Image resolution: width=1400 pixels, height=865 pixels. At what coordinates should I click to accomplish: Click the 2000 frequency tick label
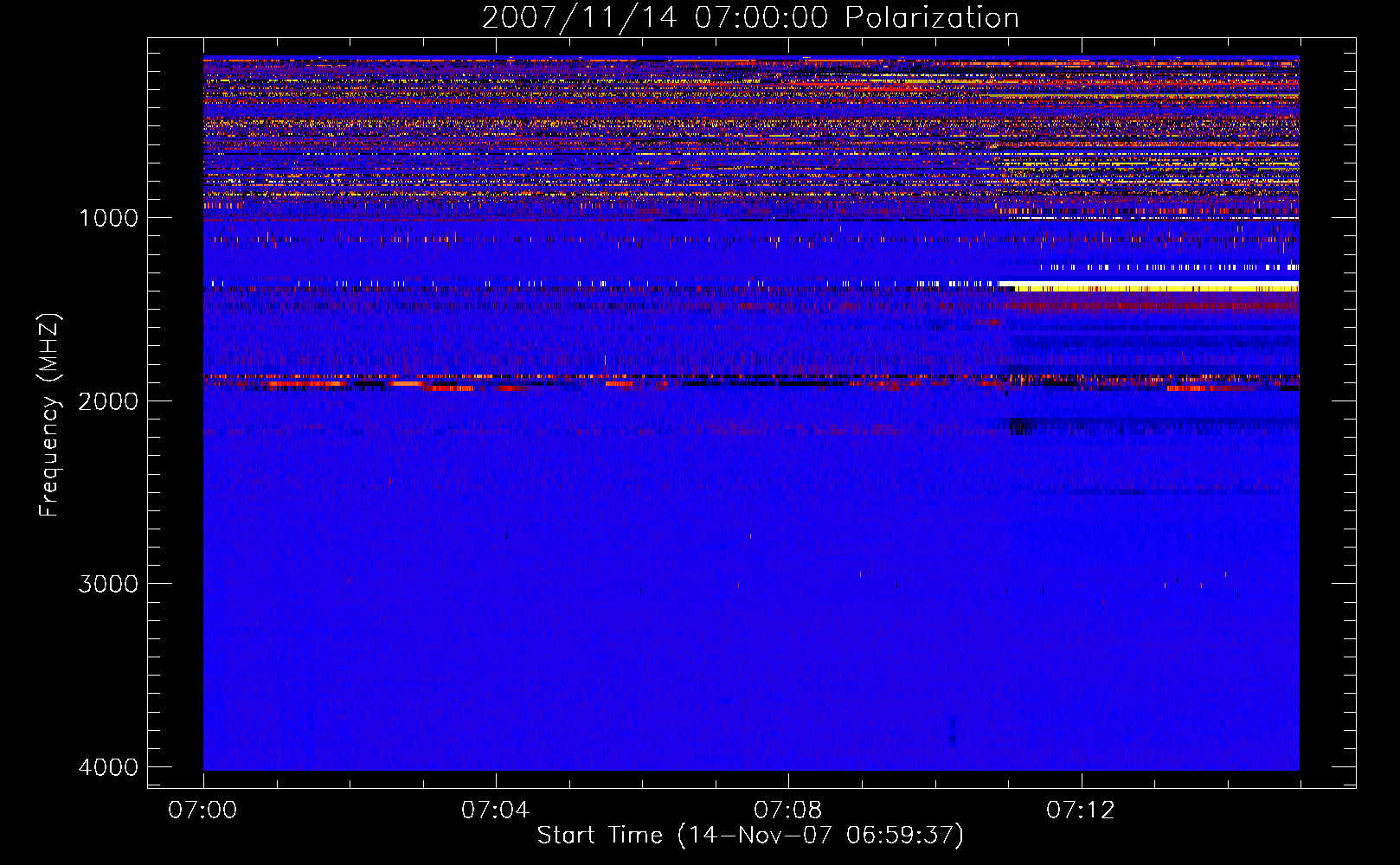pyautogui.click(x=109, y=401)
